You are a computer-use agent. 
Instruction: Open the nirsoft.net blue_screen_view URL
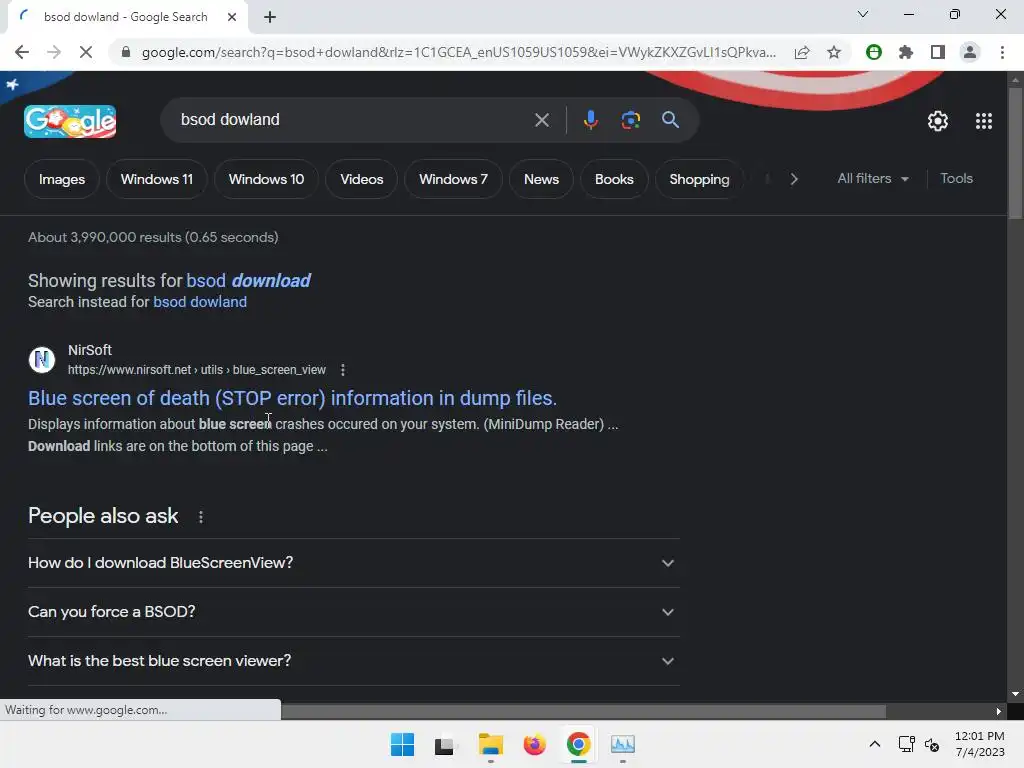pyautogui.click(x=197, y=370)
